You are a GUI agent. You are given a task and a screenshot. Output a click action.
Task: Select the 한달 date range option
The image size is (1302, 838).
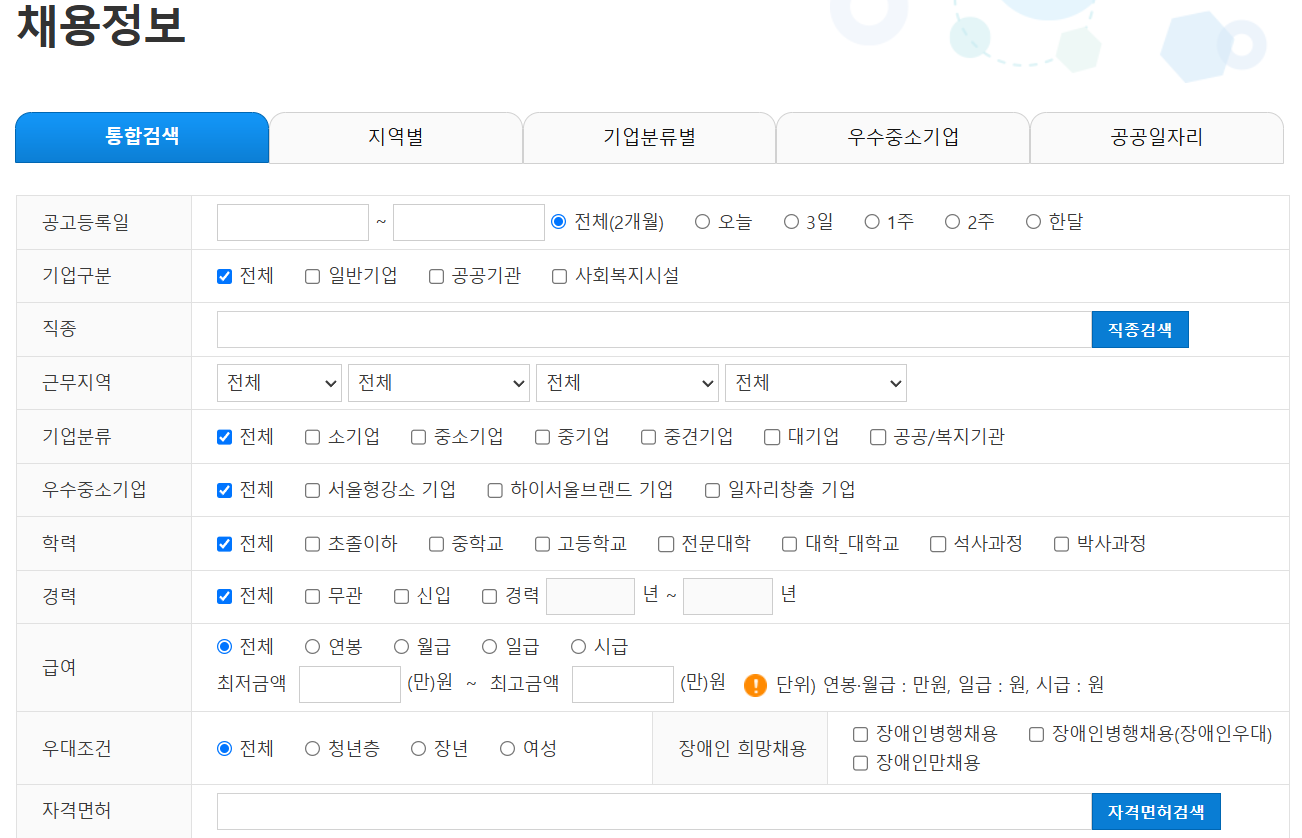click(1033, 221)
